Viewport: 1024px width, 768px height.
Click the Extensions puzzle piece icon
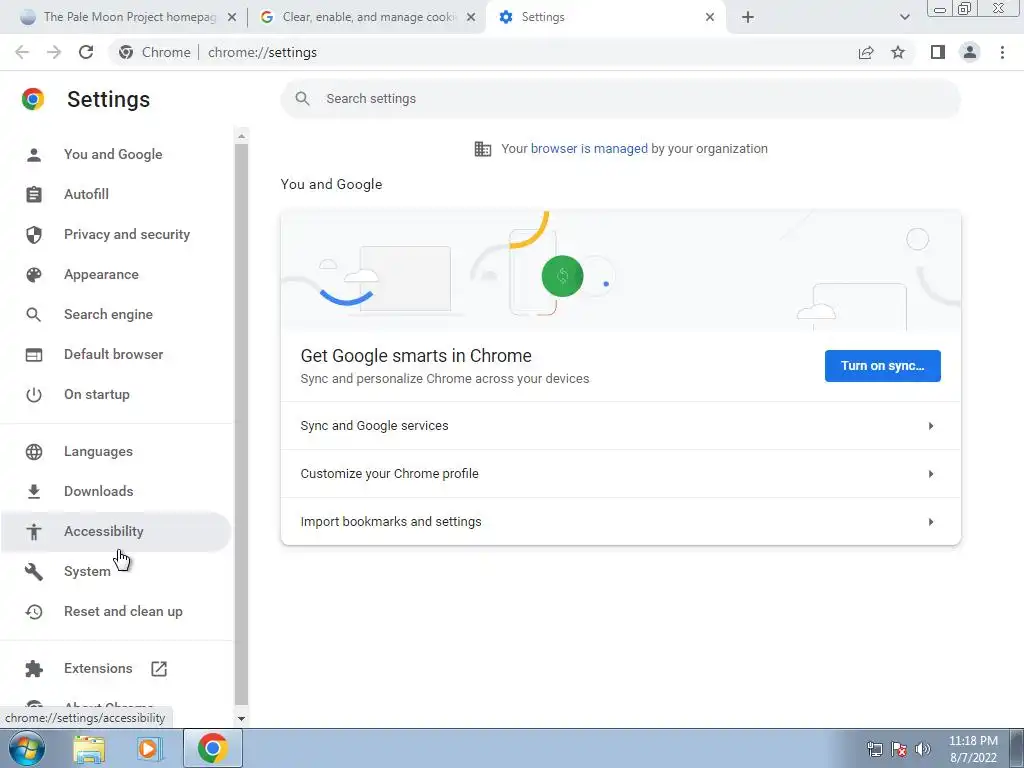[34, 669]
